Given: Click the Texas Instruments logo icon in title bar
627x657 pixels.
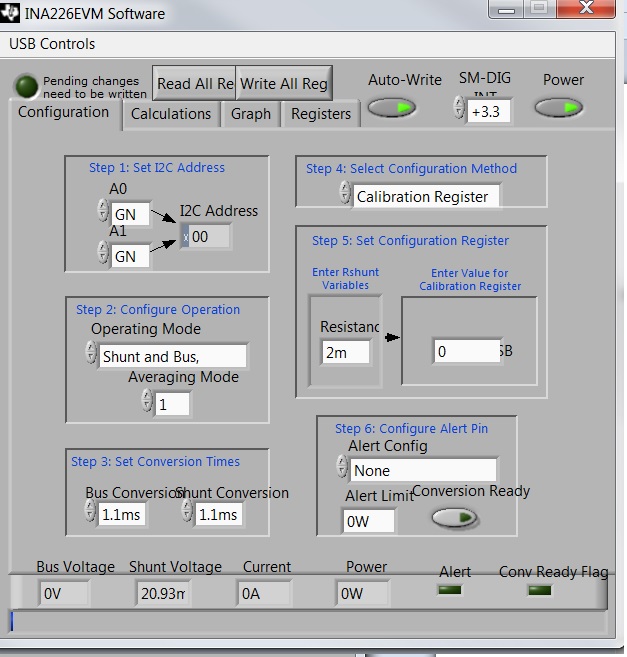Looking at the screenshot, I should [9, 13].
